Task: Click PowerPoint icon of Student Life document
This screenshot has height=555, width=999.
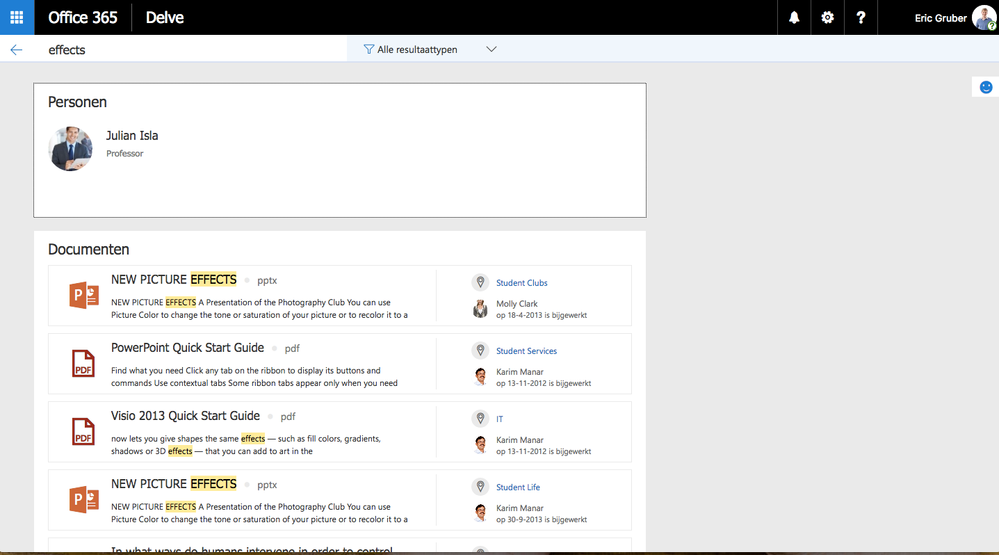Action: (x=83, y=500)
